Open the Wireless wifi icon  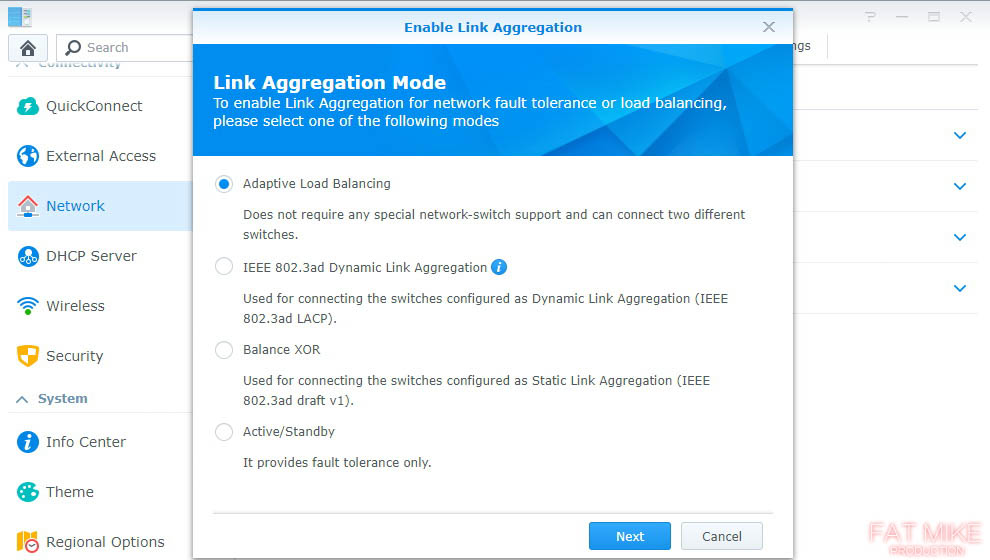28,306
